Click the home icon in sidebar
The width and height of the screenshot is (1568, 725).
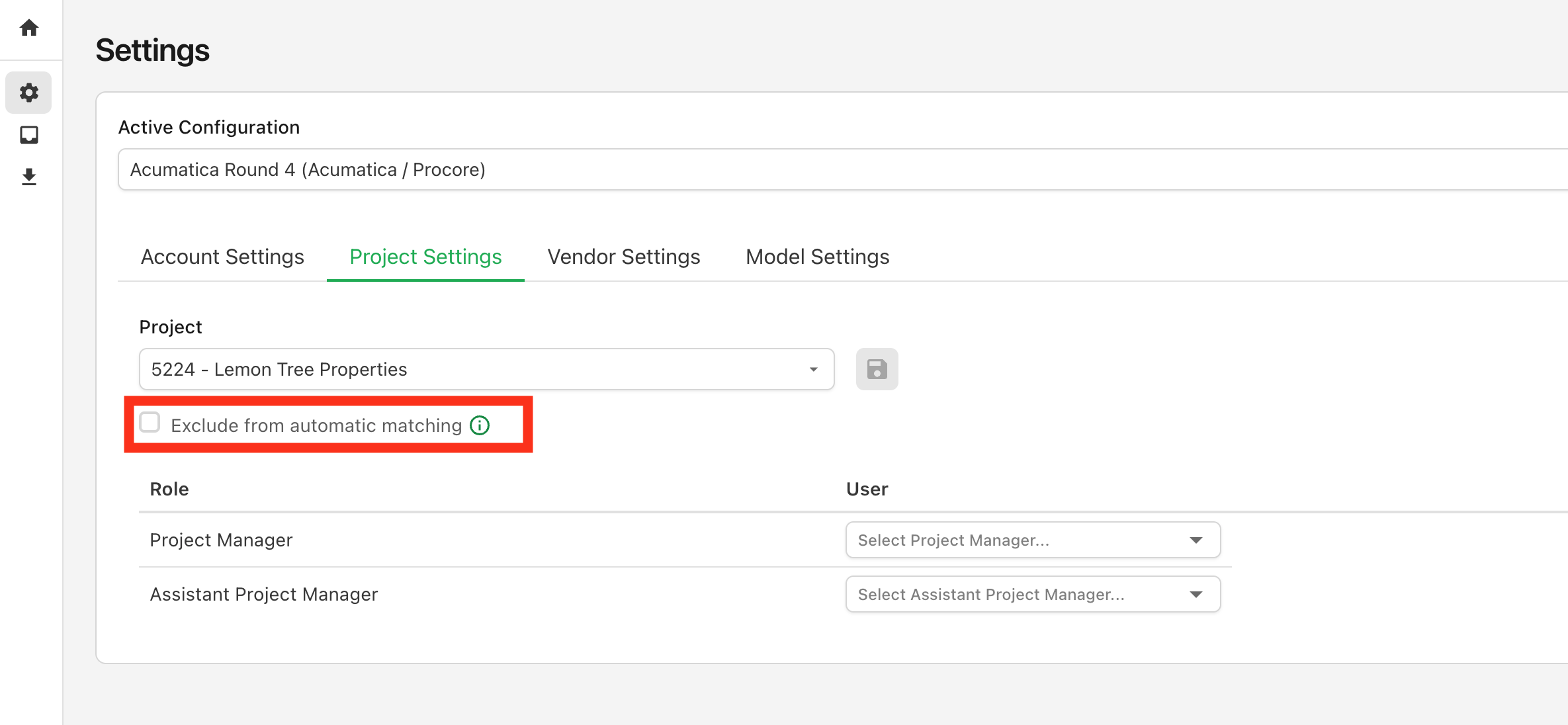pyautogui.click(x=29, y=28)
